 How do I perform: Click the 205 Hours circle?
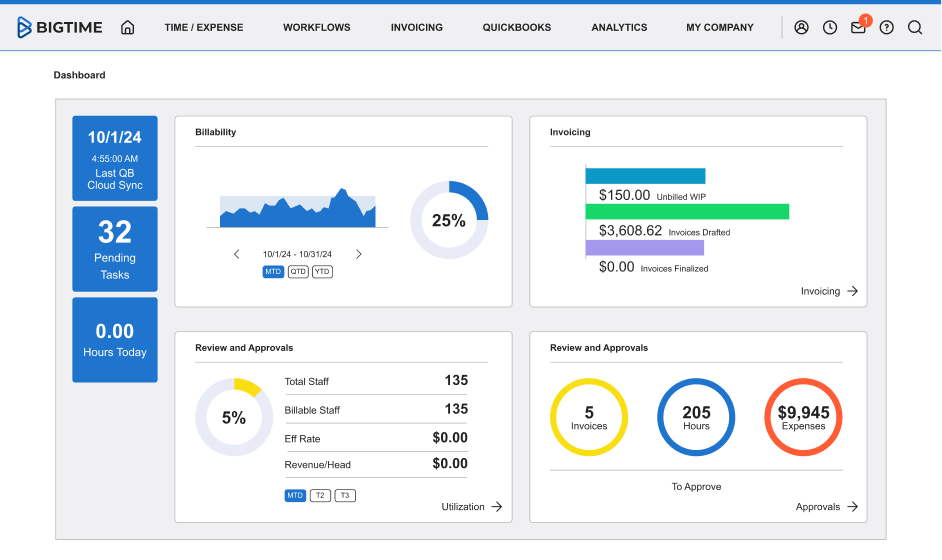tap(696, 417)
